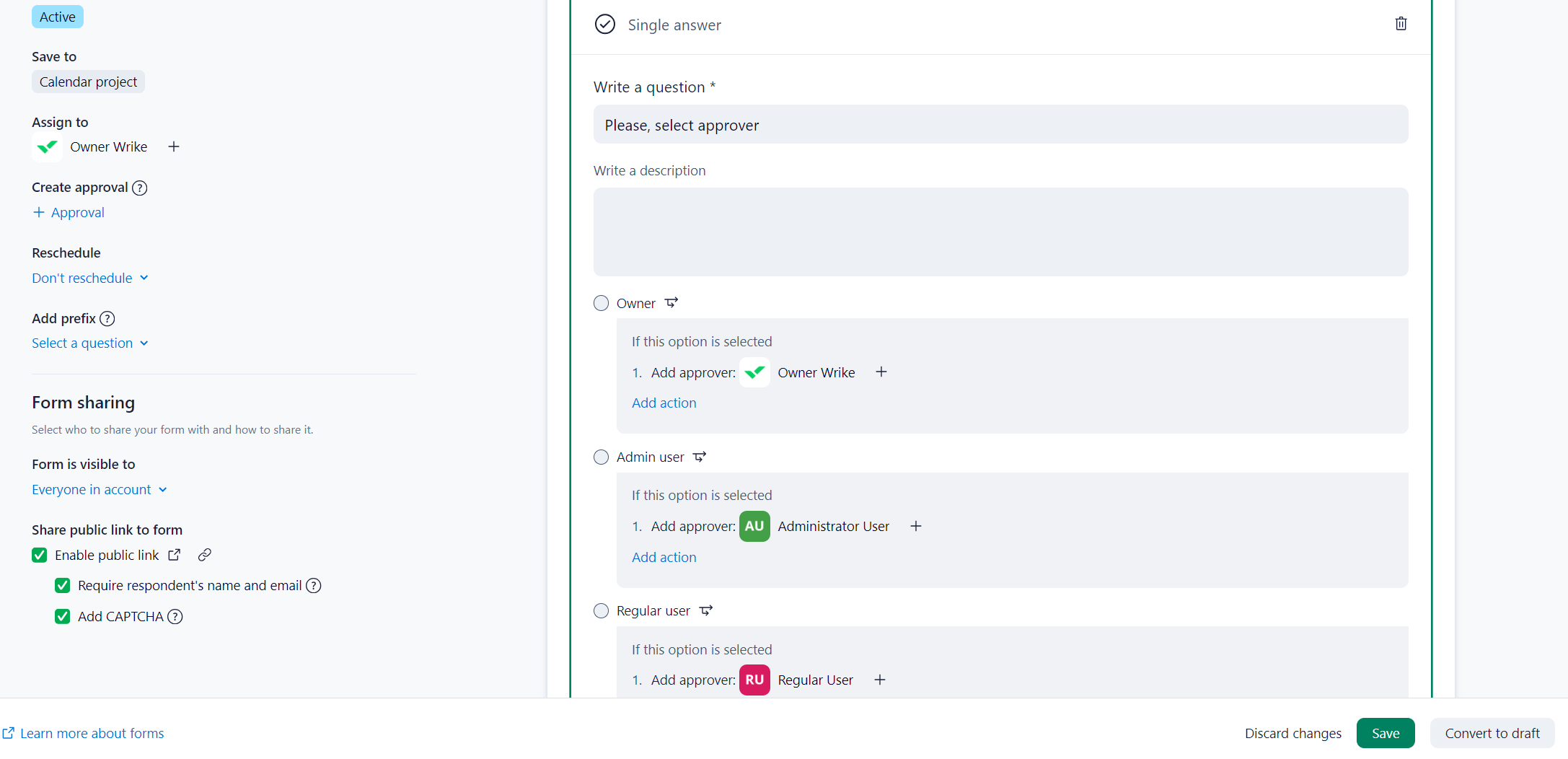Screen dimensions: 1568x759
Task: Click Add action under Owner option
Action: pyautogui.click(x=664, y=403)
